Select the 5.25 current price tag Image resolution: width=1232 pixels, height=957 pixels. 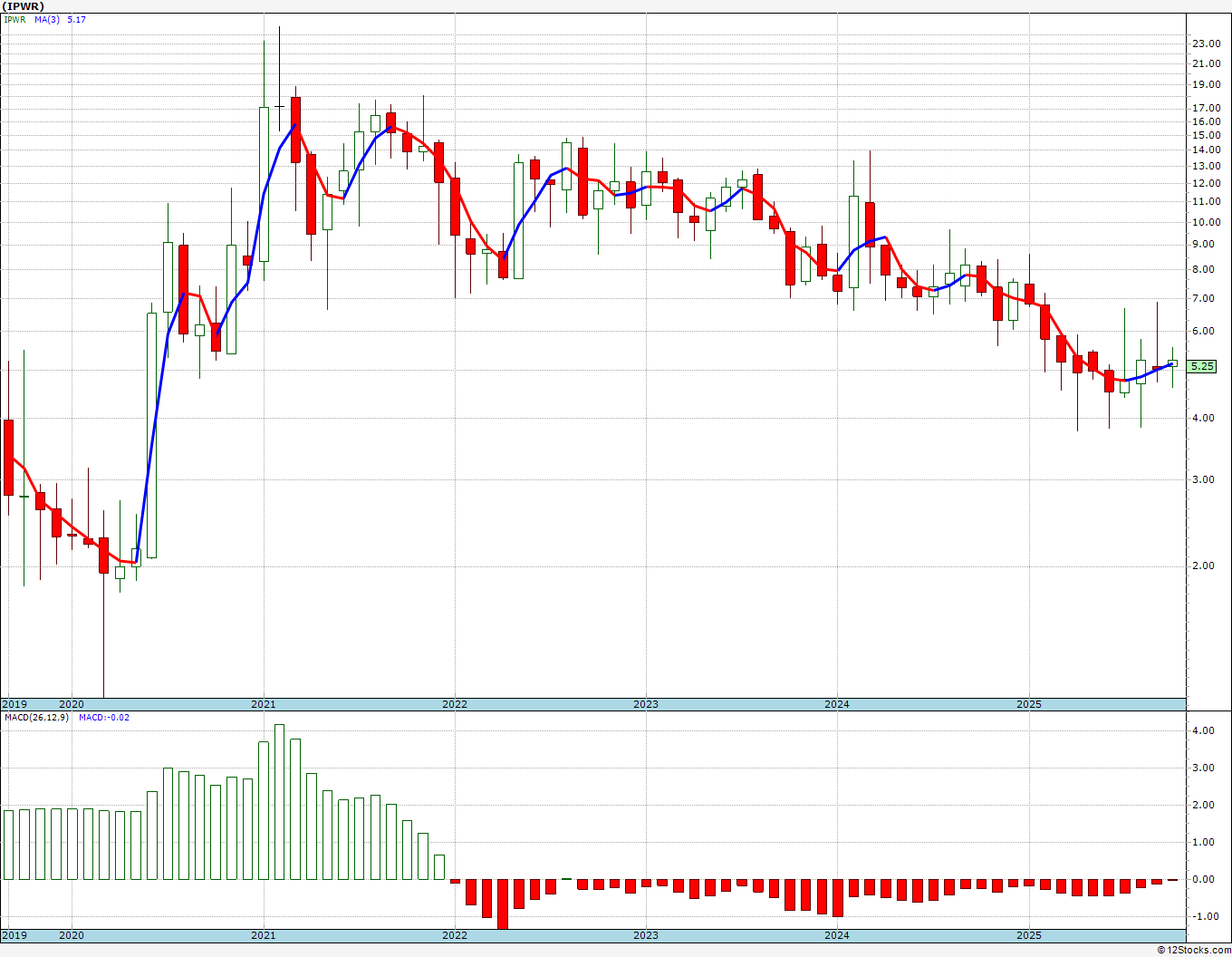pos(1202,366)
